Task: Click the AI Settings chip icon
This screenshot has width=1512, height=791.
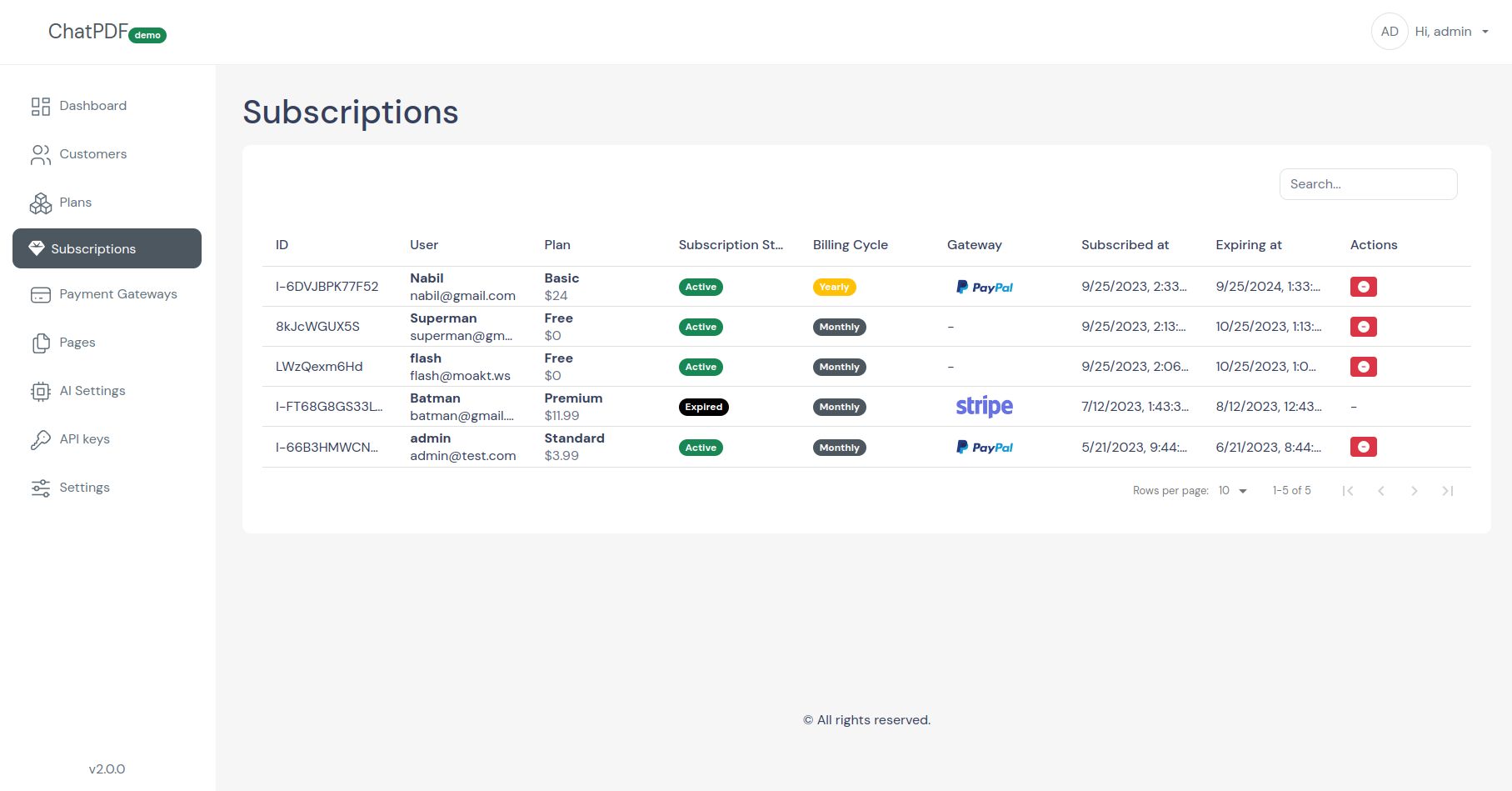Action: click(41, 391)
